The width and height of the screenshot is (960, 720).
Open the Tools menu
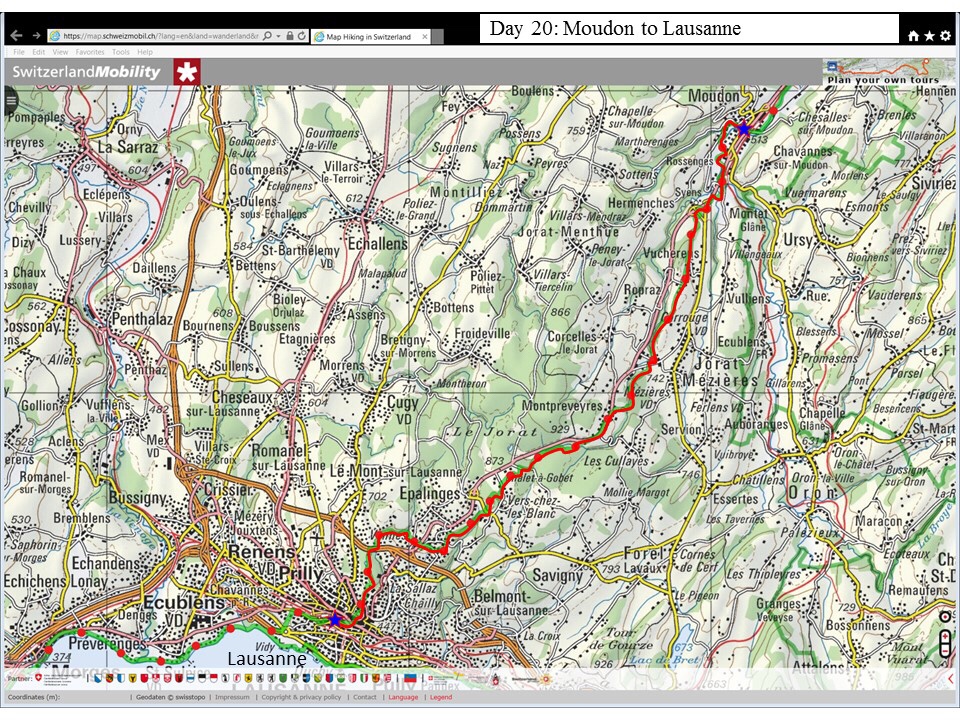121,51
